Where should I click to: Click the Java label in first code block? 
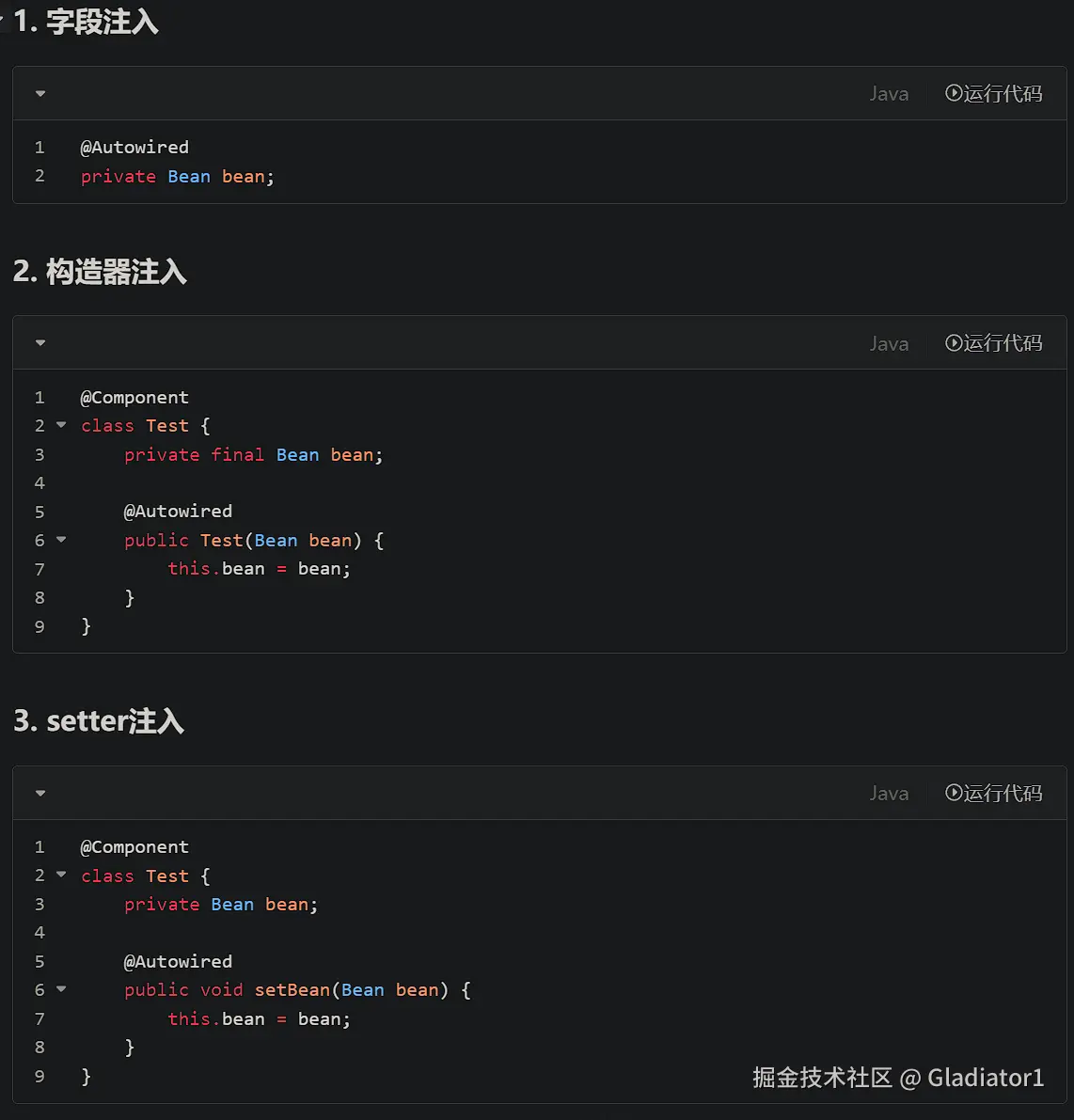click(889, 94)
